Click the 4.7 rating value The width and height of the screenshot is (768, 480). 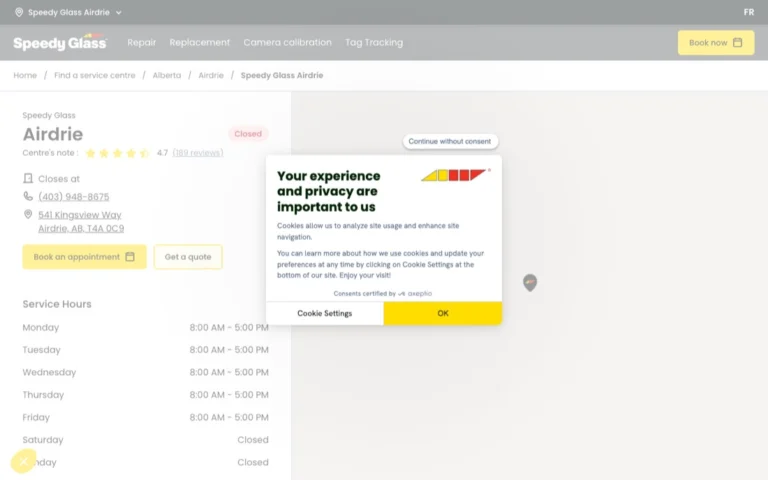point(162,153)
